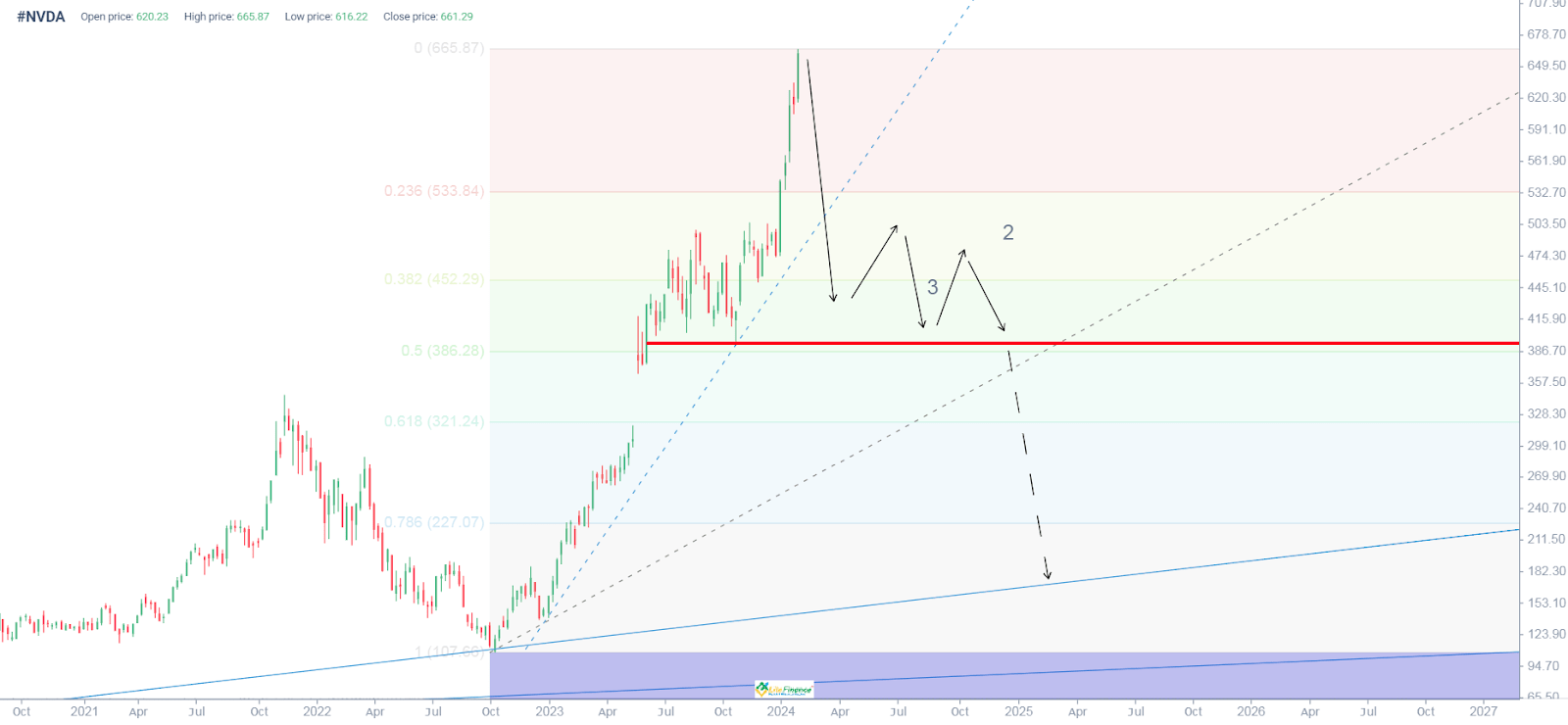The width and height of the screenshot is (1568, 725).
Task: Click 269.90 on the price axis
Action: [x=1546, y=476]
